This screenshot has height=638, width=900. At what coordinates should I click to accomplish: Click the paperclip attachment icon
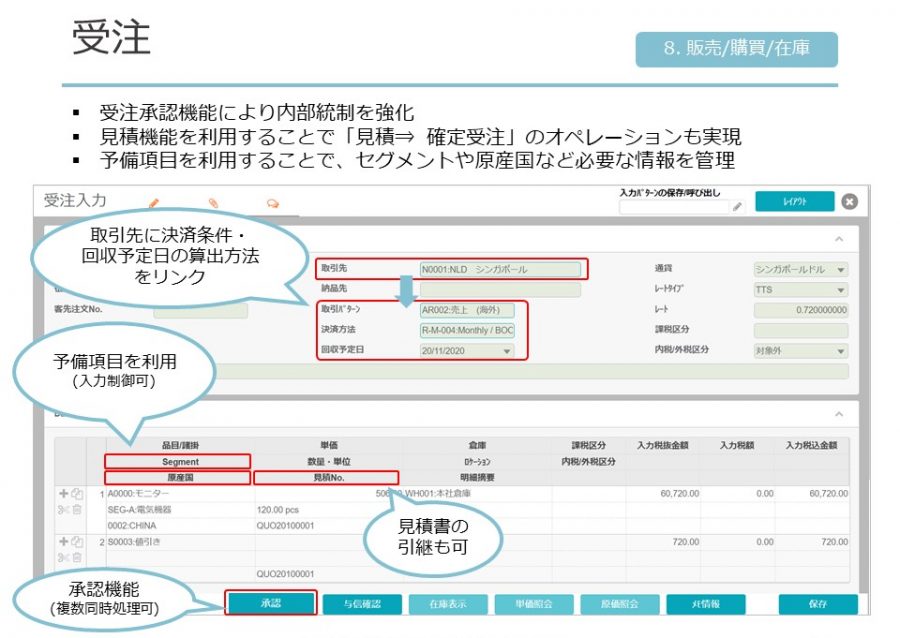click(x=213, y=203)
